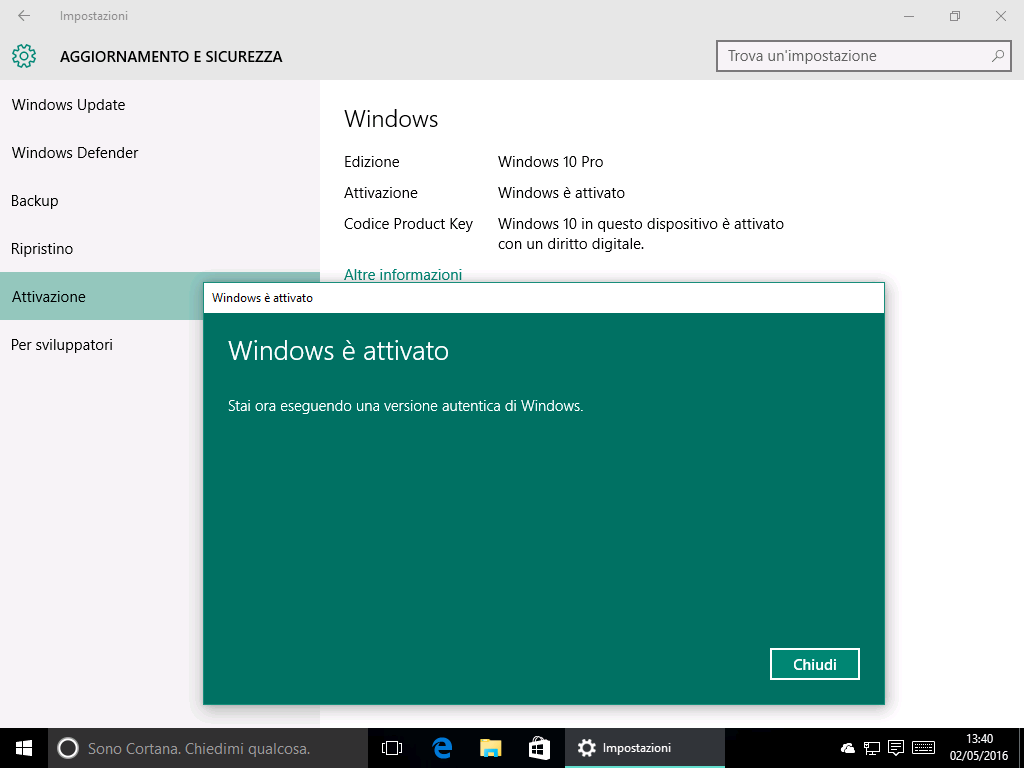1024x768 pixels.
Task: Click the Chiudi button in the dialog
Action: click(x=814, y=664)
